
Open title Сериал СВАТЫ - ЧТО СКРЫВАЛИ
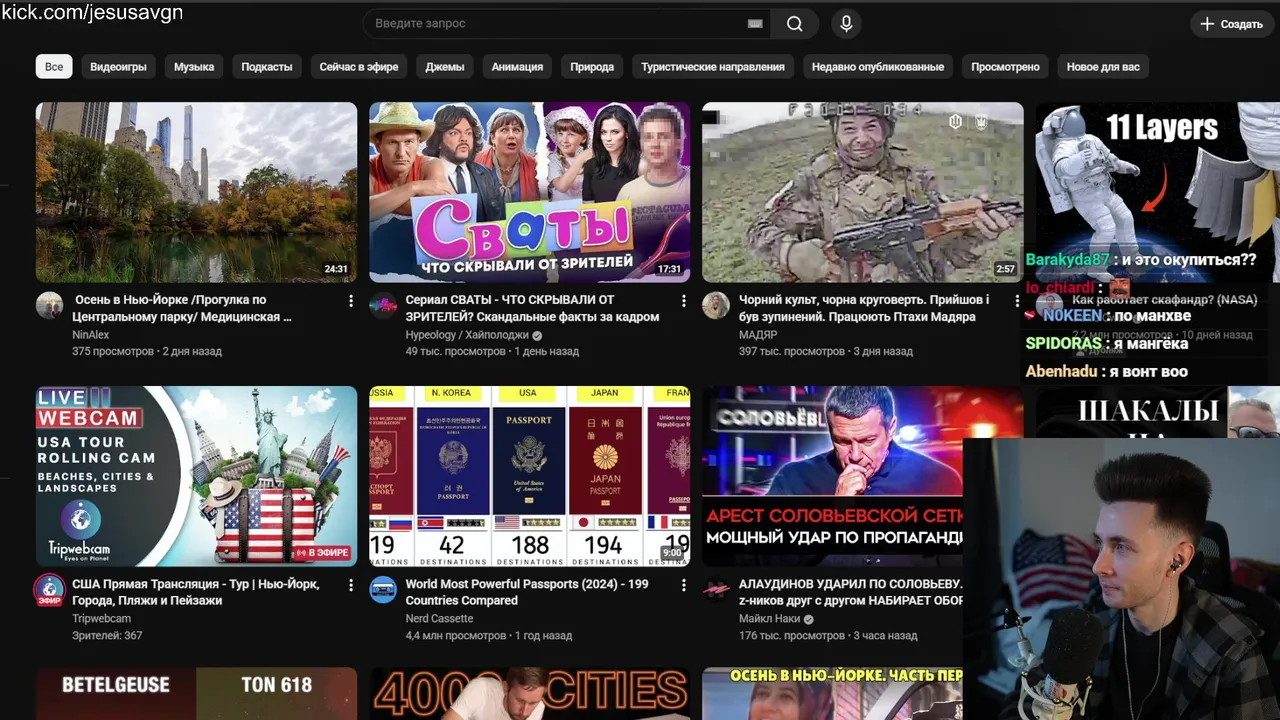[532, 308]
